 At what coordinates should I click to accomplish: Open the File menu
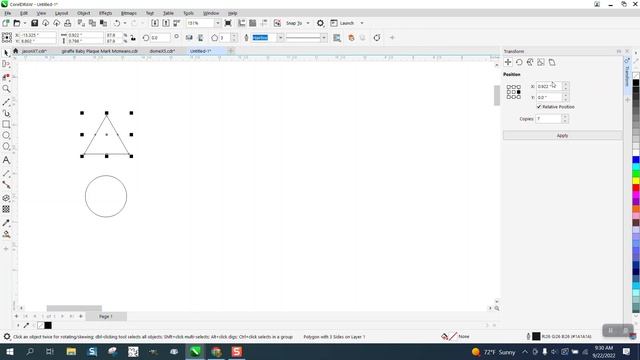pyautogui.click(x=7, y=13)
